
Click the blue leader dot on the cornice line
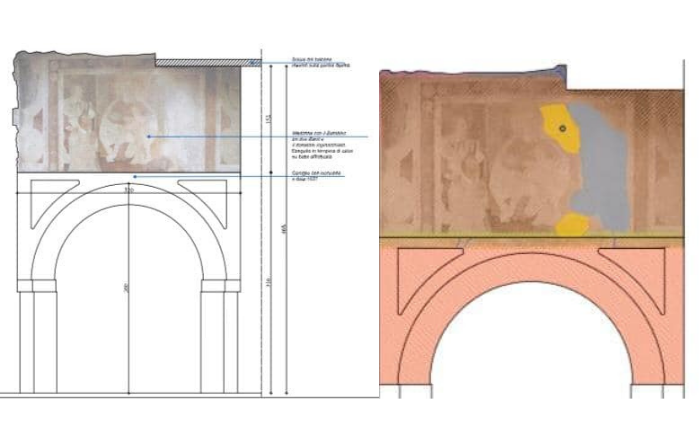pos(135,177)
